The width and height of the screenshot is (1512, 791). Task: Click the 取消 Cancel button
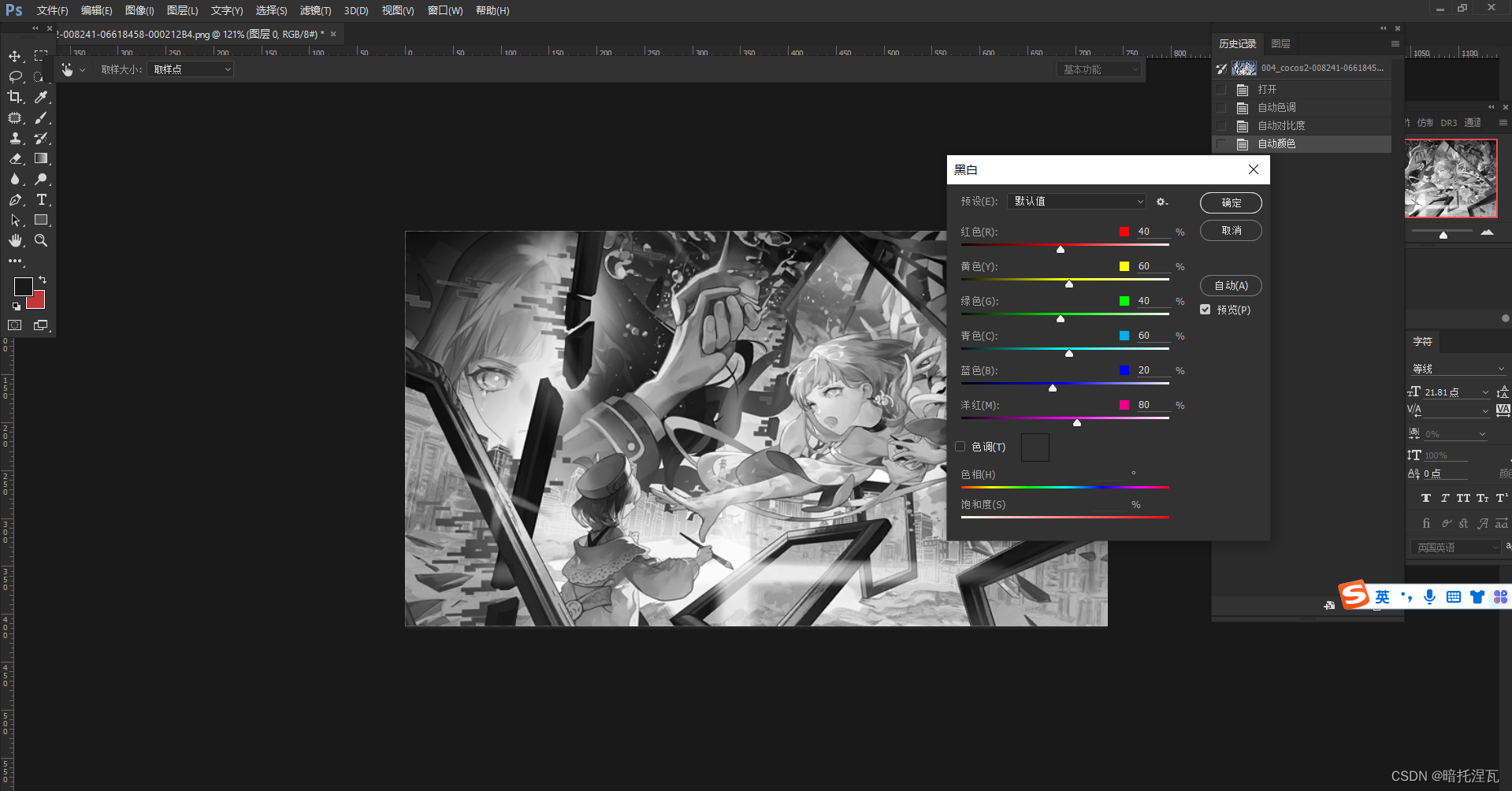pos(1231,230)
